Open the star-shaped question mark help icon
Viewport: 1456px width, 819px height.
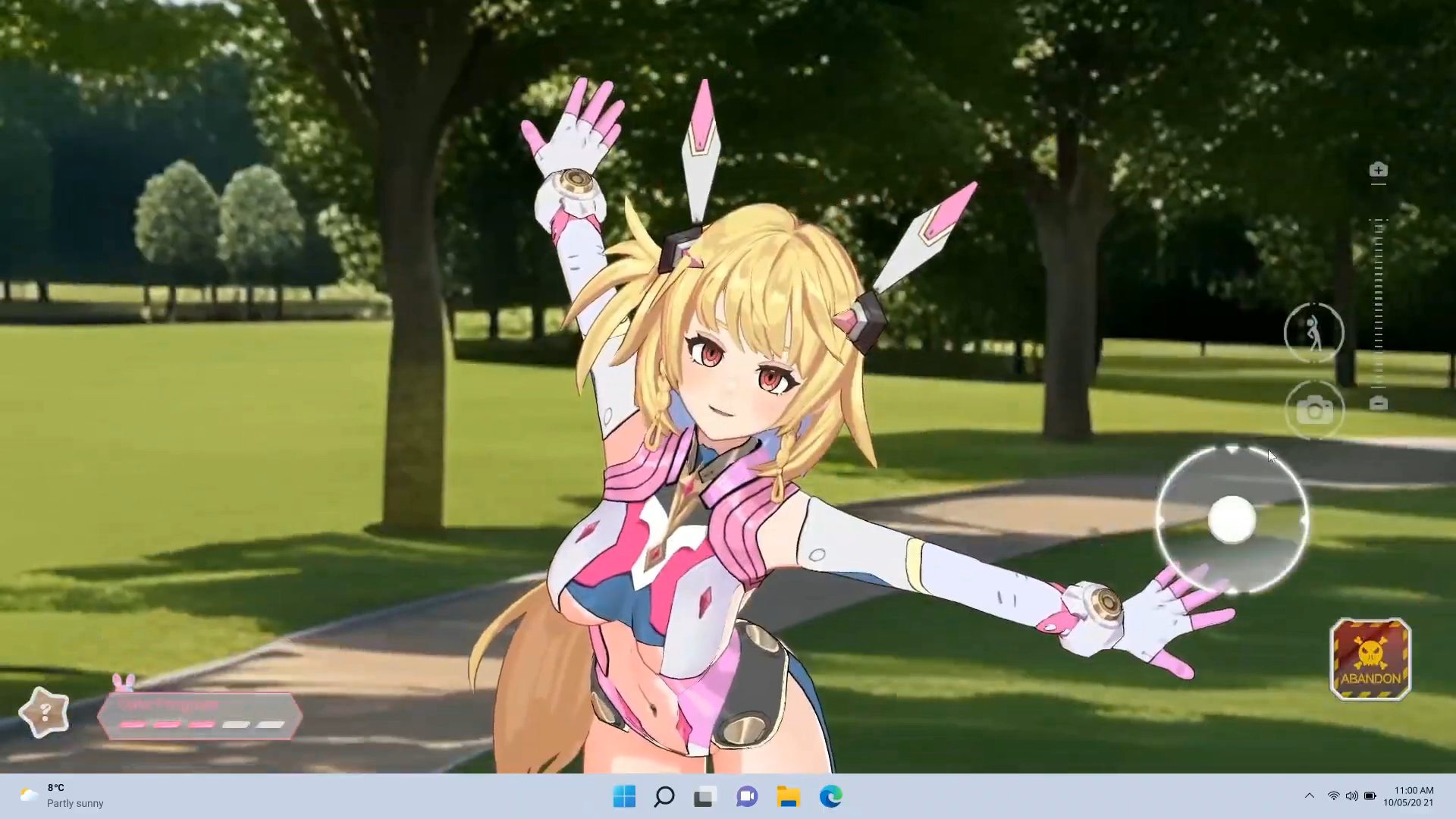click(x=44, y=712)
